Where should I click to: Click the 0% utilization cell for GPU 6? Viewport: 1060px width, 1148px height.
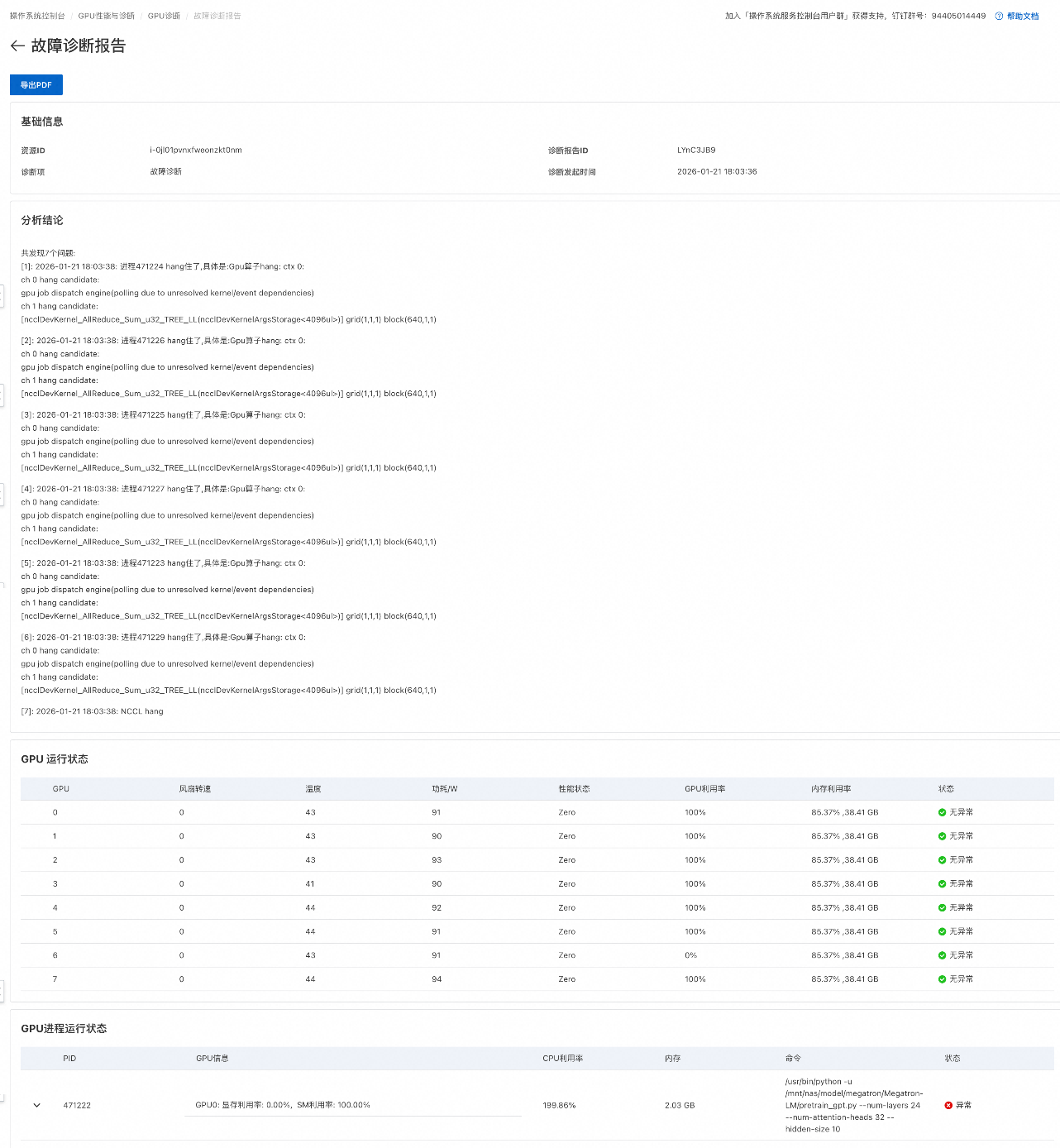(x=690, y=955)
